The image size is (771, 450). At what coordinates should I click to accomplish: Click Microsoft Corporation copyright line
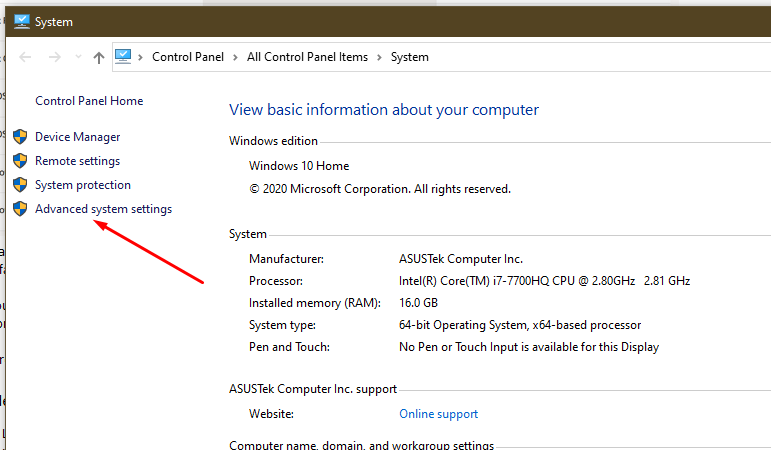[380, 189]
